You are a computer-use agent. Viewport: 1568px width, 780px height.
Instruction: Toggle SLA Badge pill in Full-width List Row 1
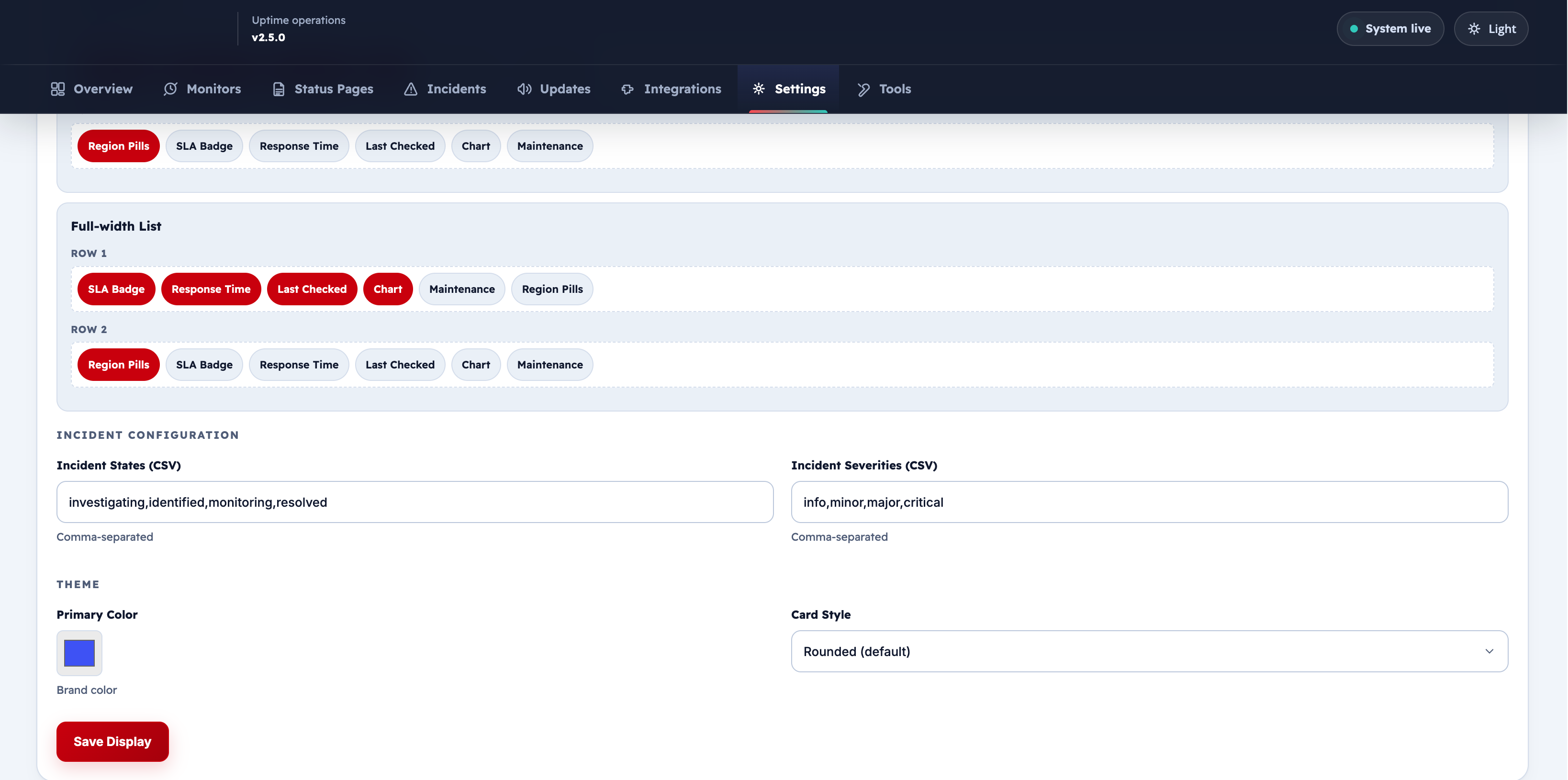116,289
